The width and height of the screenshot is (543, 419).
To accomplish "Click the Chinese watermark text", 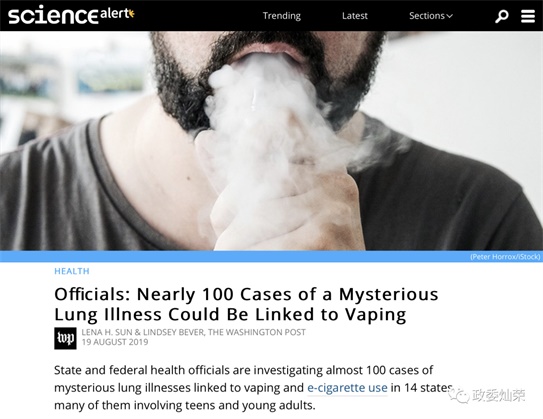I will coord(499,396).
